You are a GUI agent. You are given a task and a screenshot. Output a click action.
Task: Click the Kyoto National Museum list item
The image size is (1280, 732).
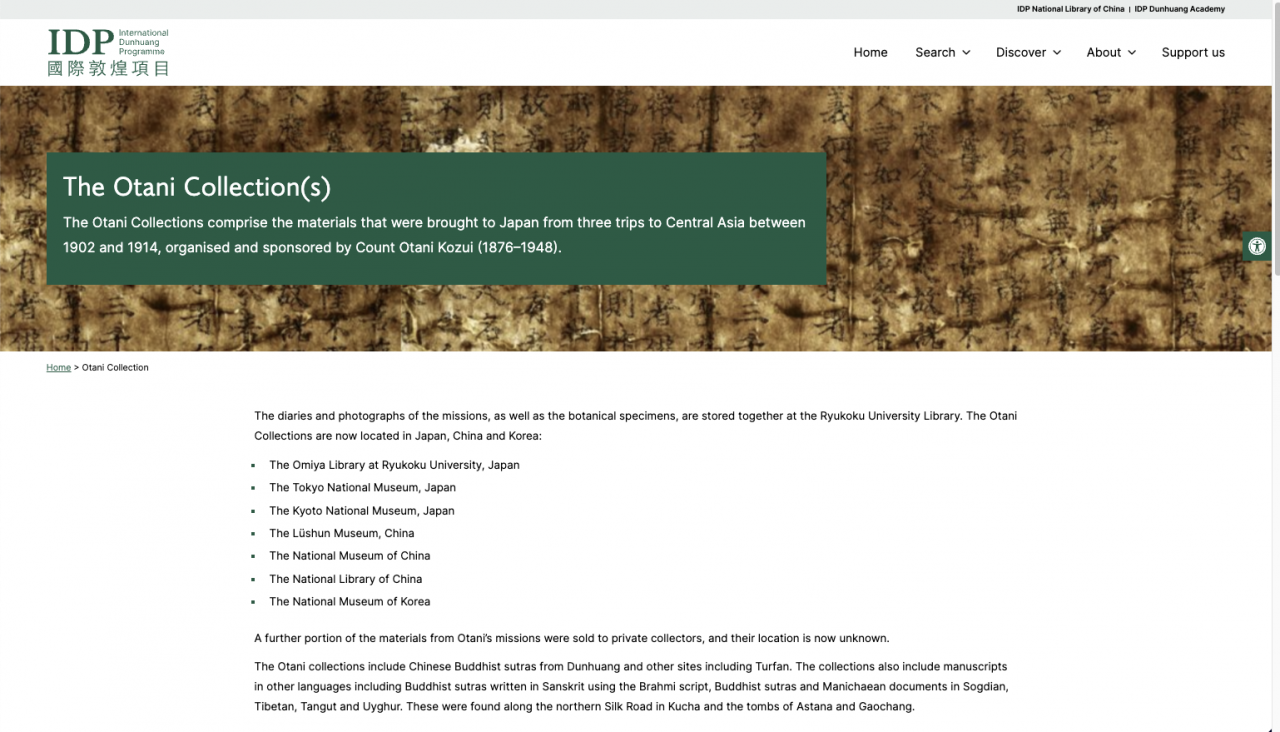coord(361,511)
